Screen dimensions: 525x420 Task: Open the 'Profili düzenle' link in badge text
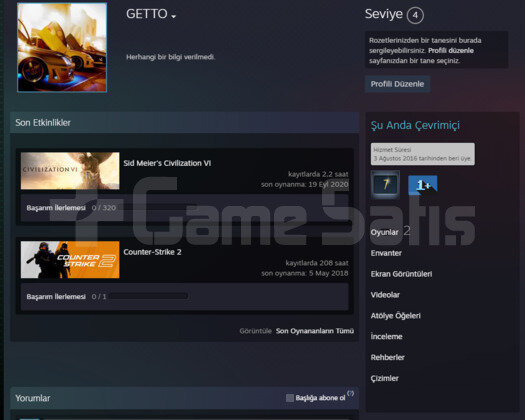coord(451,51)
